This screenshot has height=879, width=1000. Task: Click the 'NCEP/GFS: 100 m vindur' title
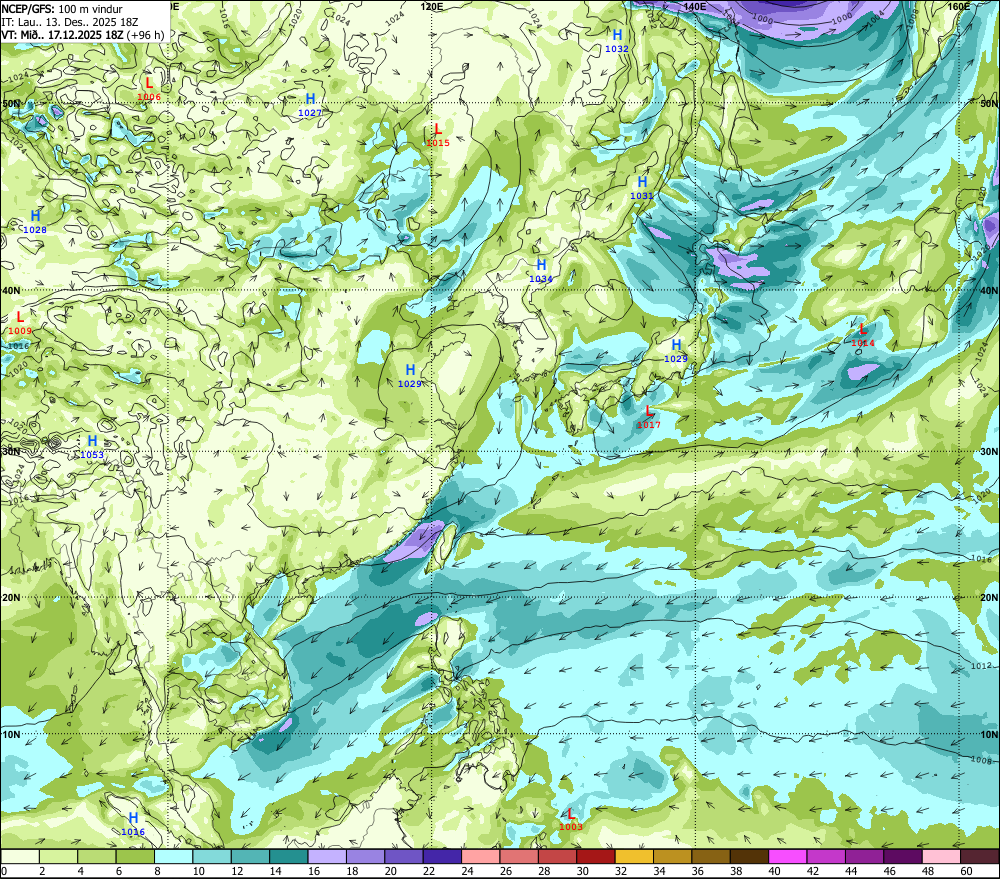point(62,9)
